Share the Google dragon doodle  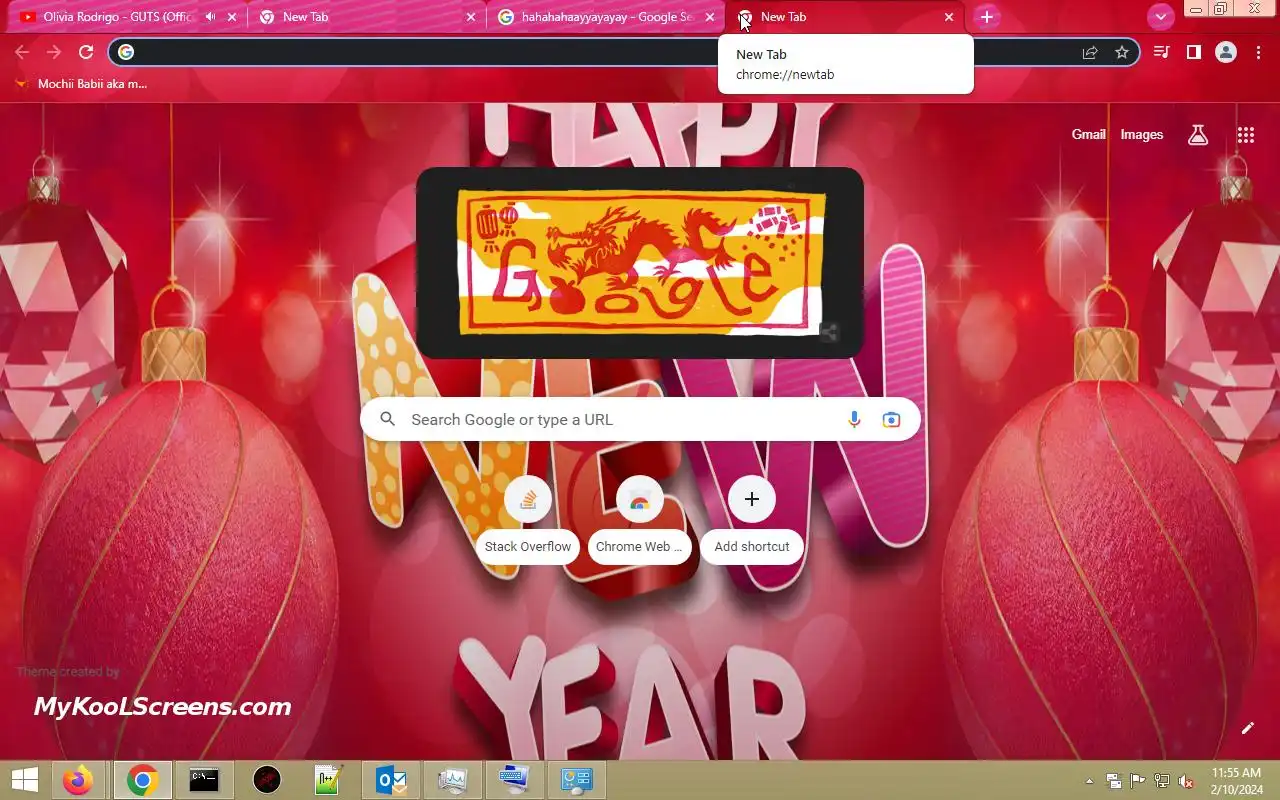tap(828, 333)
